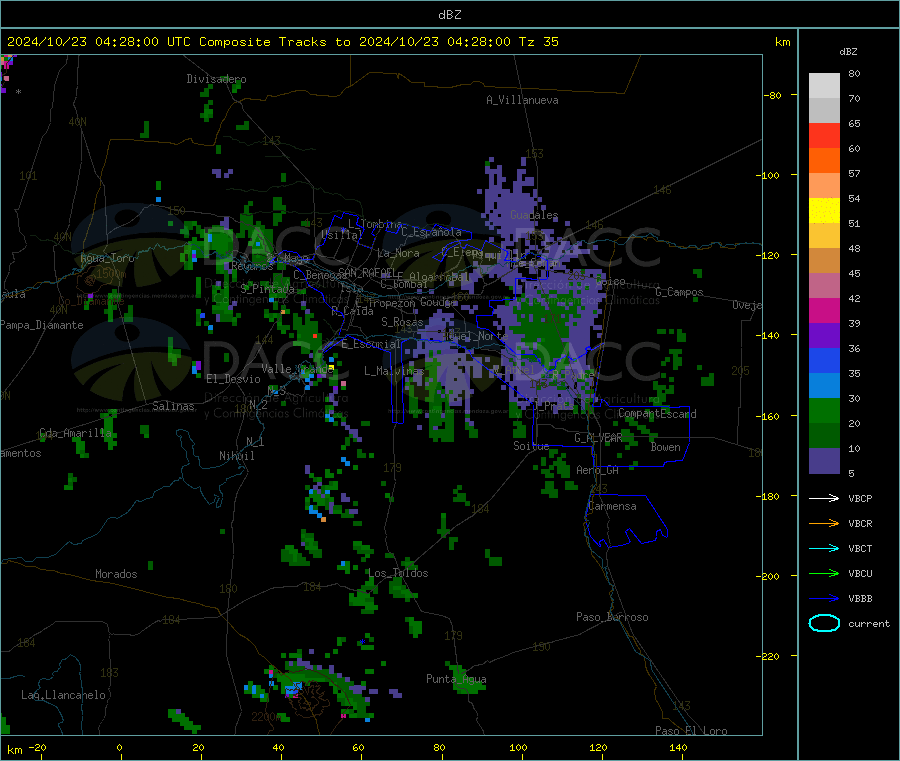Click the 'Paso_Barroso' map label
The image size is (900, 761).
pos(612,618)
